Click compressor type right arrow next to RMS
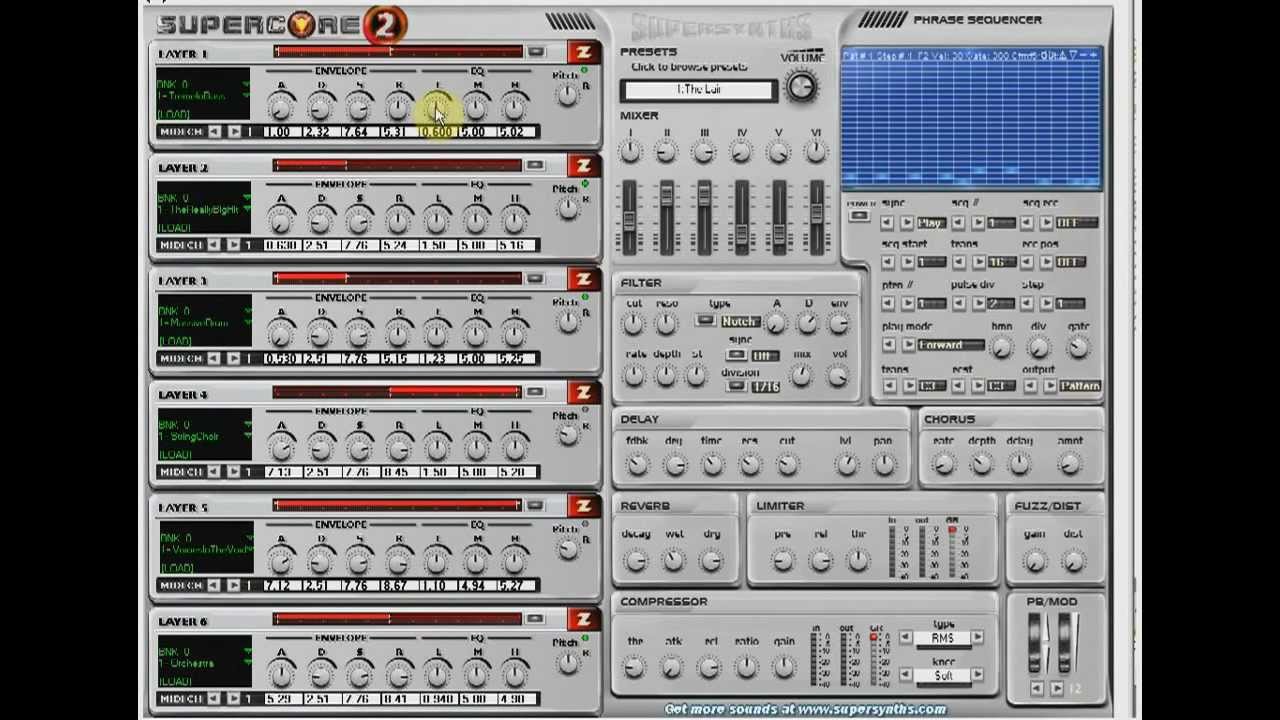 (977, 638)
